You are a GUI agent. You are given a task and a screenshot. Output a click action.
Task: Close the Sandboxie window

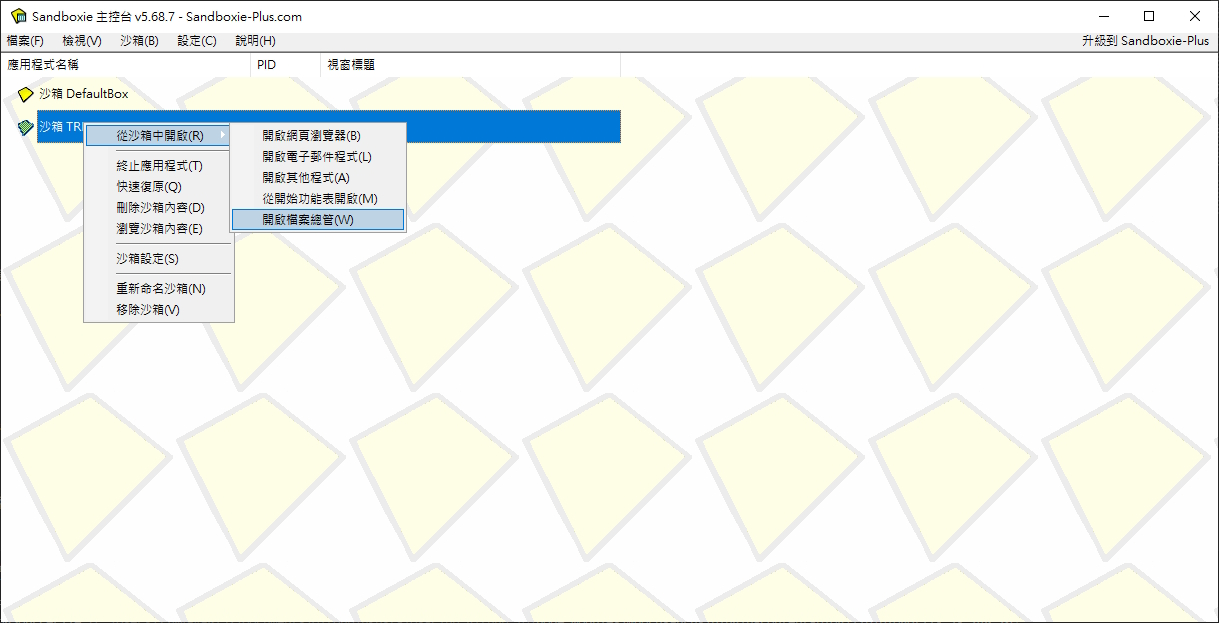point(1195,16)
